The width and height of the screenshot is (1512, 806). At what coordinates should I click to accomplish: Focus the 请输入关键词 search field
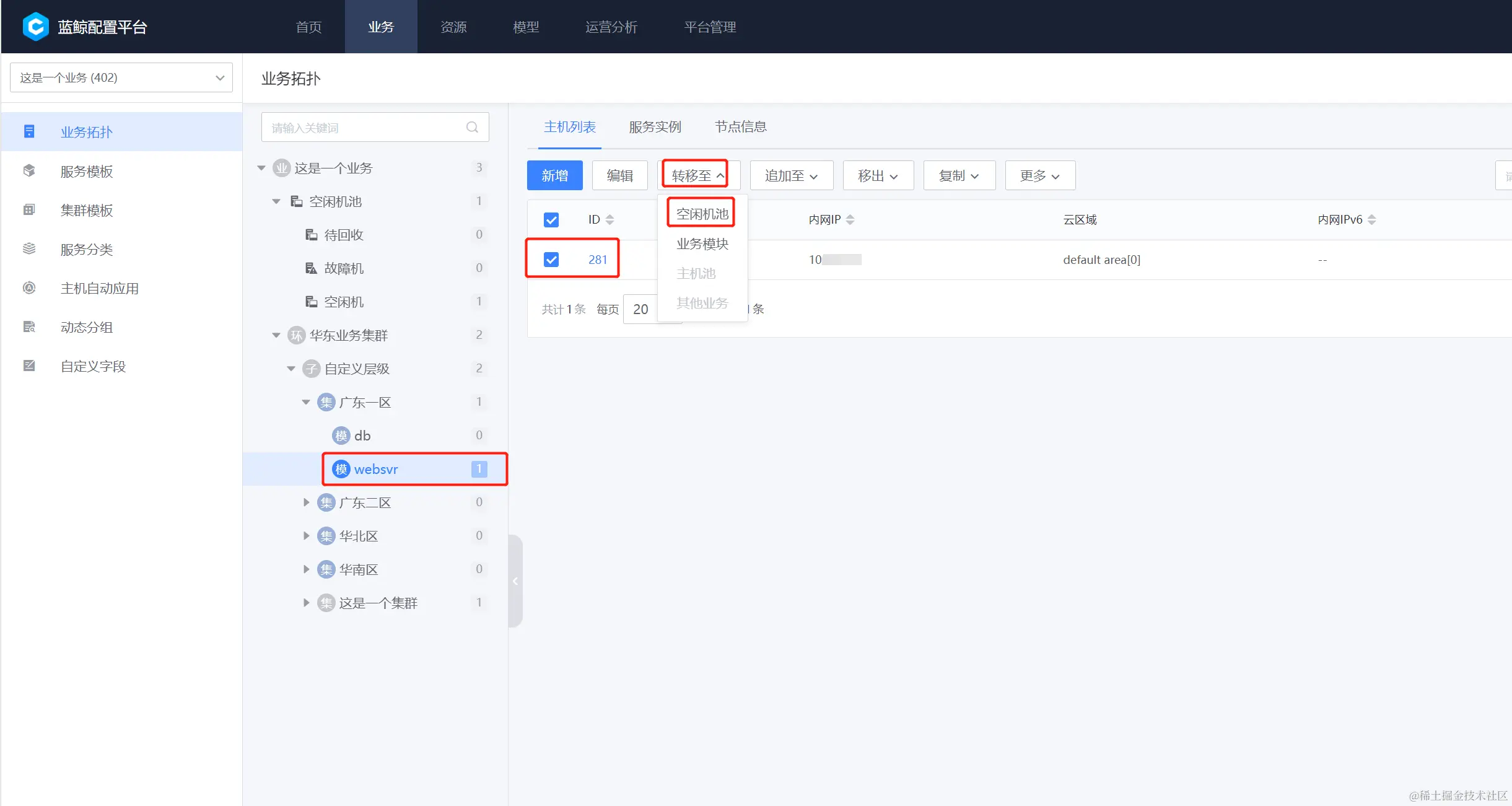(x=375, y=127)
